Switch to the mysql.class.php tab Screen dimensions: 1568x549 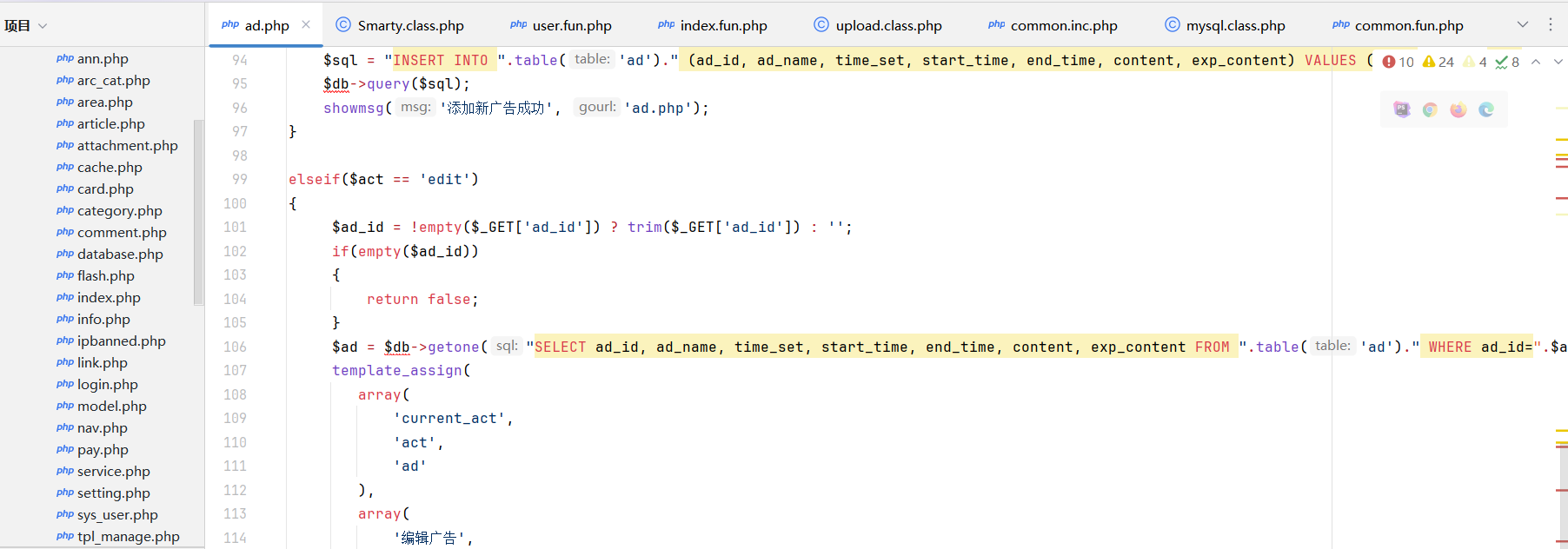click(x=1235, y=26)
